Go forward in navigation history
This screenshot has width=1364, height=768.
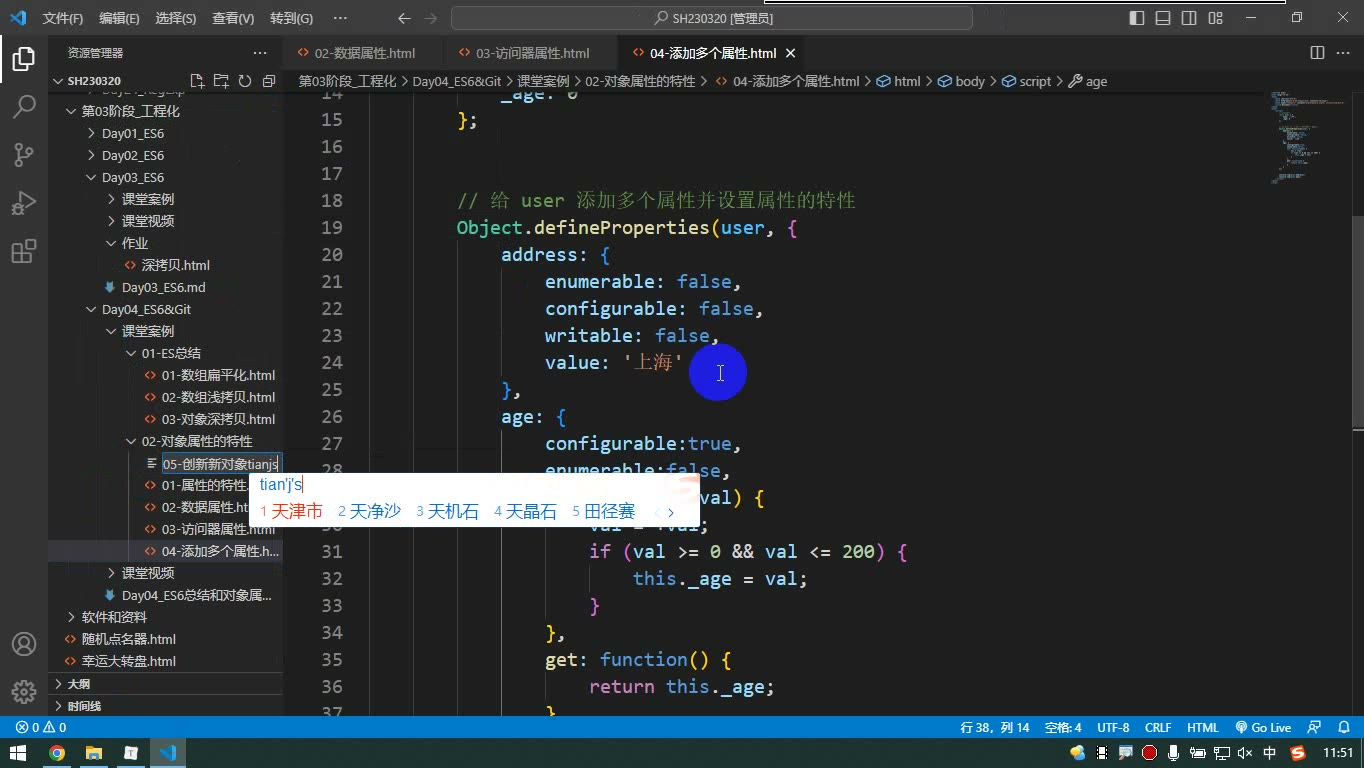click(432, 18)
